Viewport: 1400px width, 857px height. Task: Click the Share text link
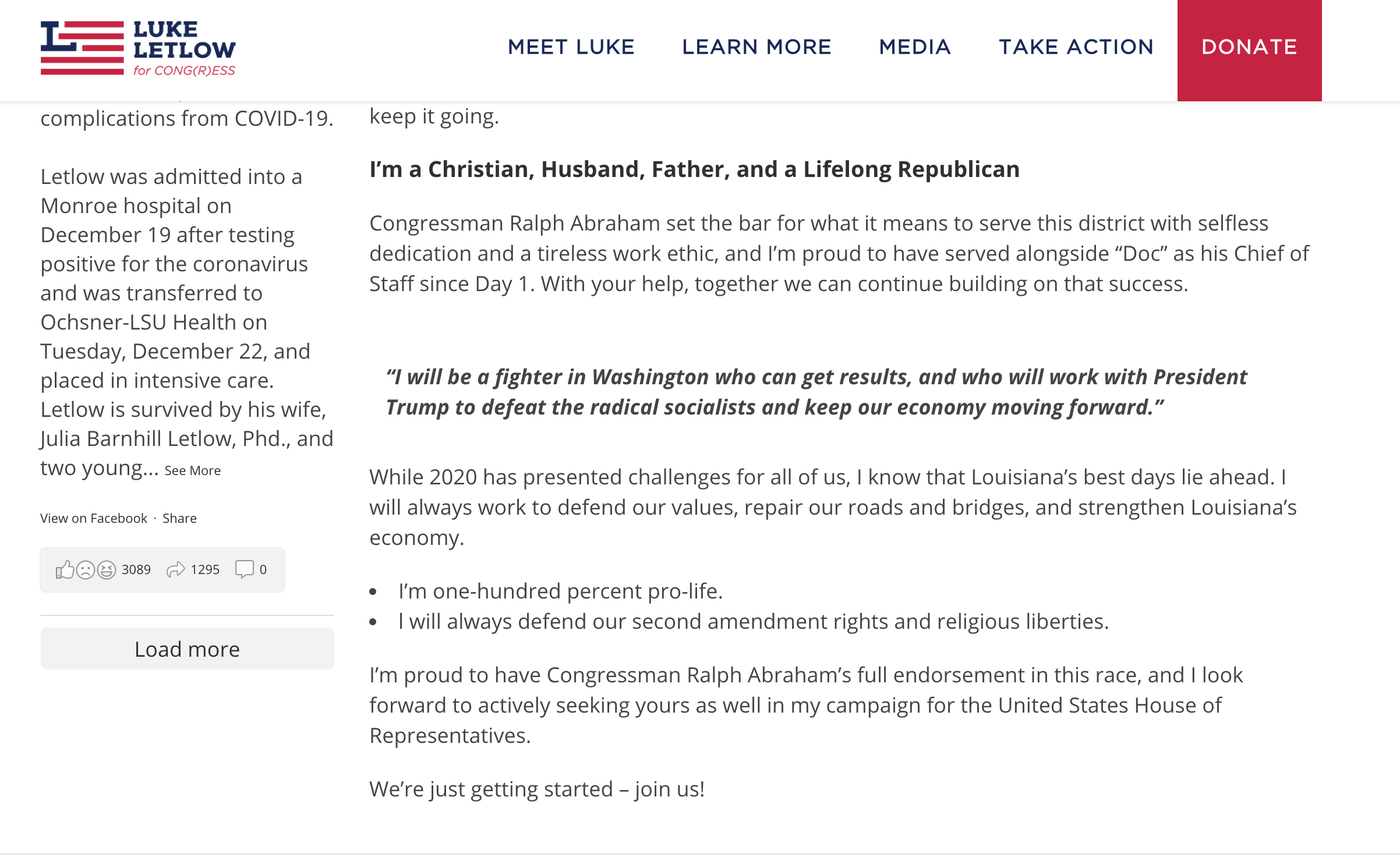179,518
